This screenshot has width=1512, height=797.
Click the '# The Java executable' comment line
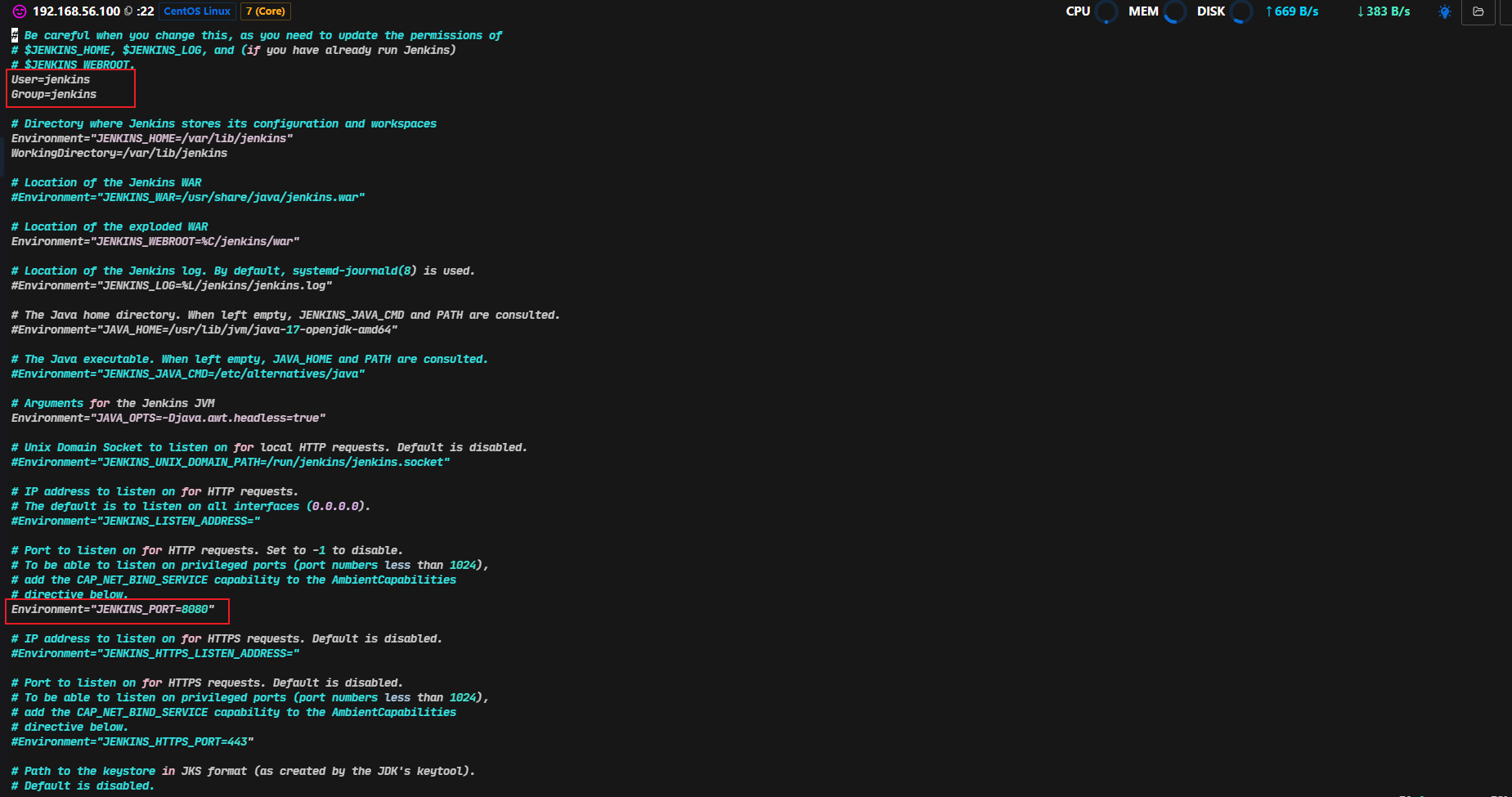(249, 359)
